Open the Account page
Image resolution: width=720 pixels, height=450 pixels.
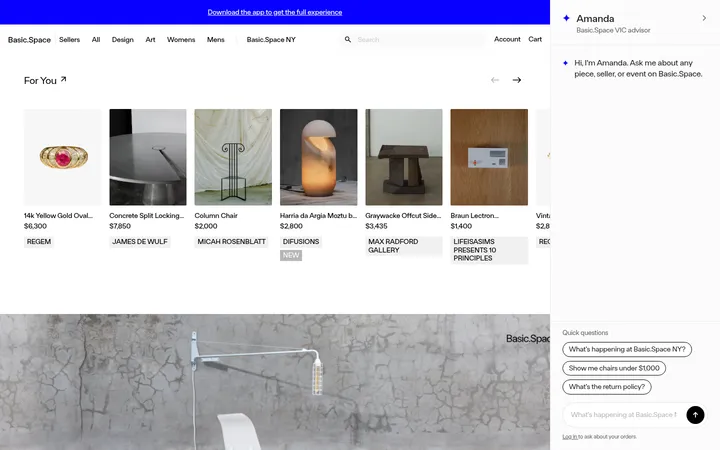[507, 39]
